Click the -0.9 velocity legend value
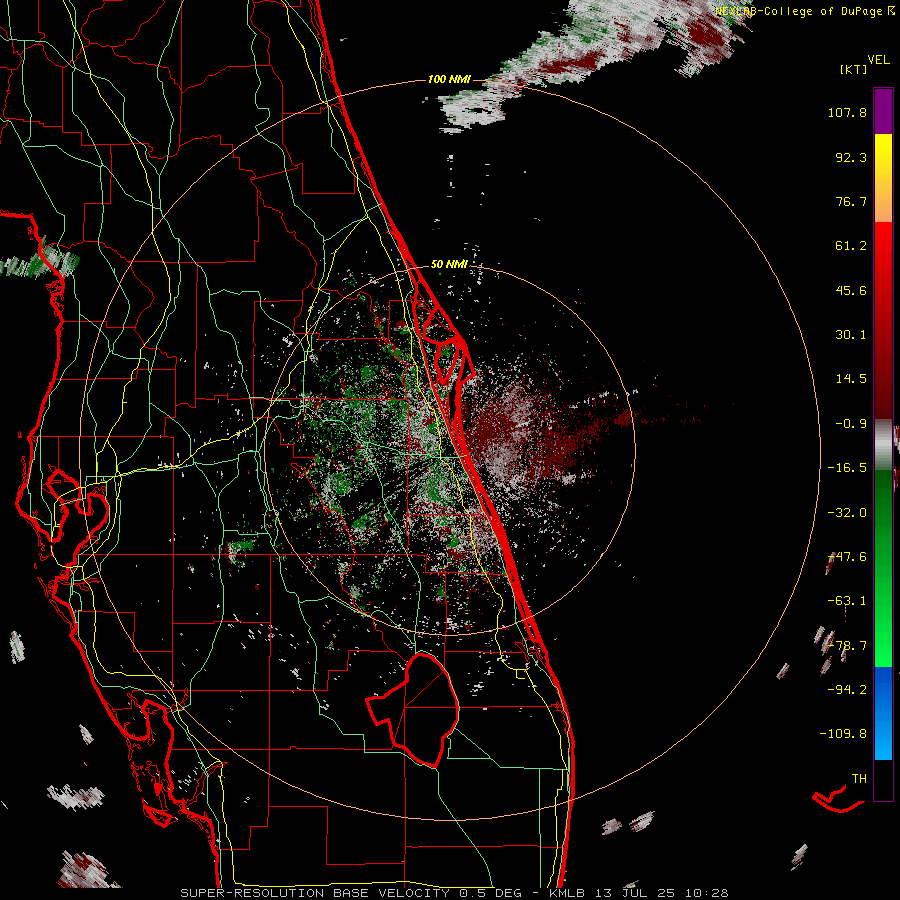This screenshot has width=900, height=900. point(851,424)
